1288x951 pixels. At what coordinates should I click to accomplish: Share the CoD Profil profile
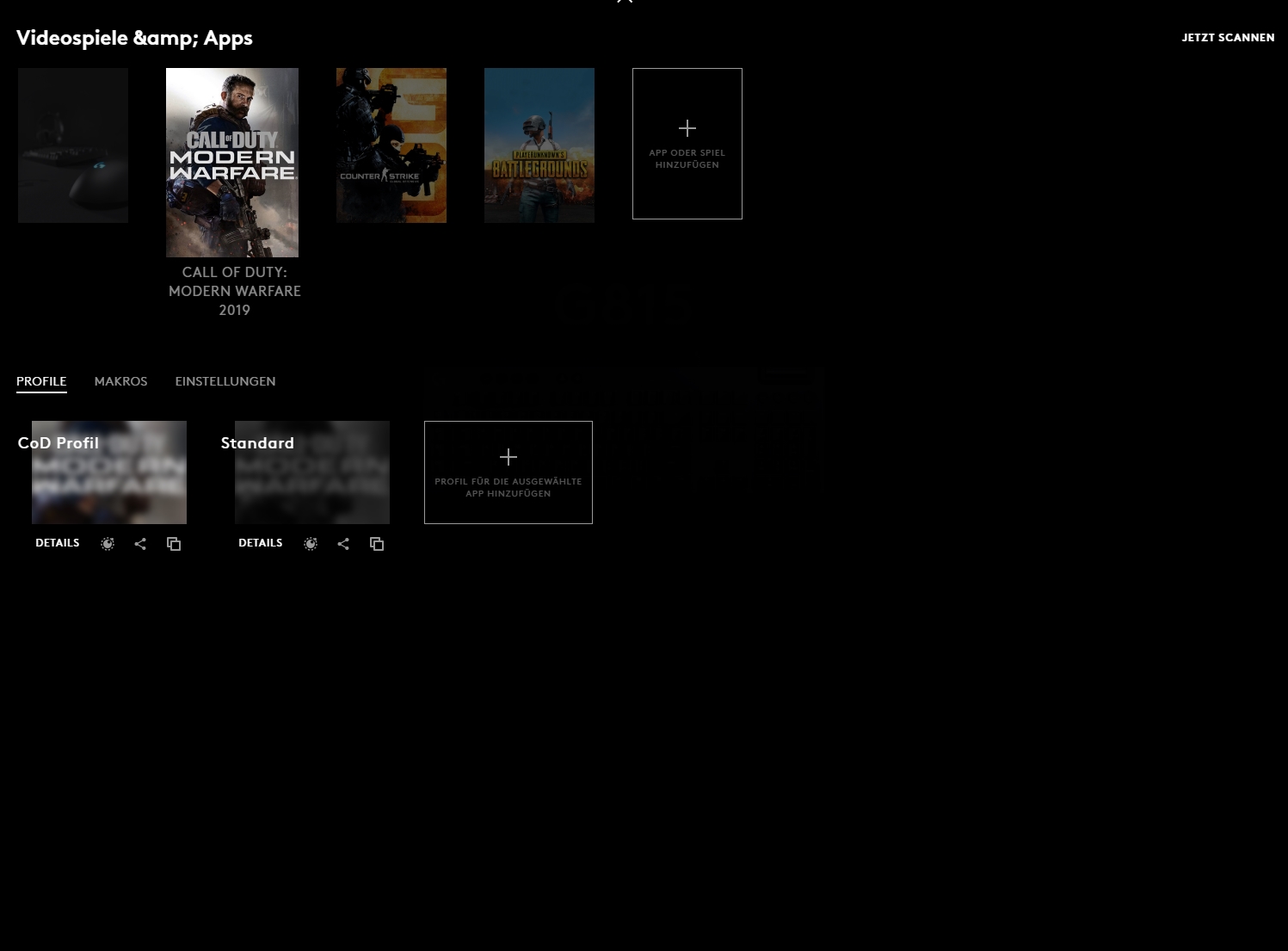coord(140,544)
